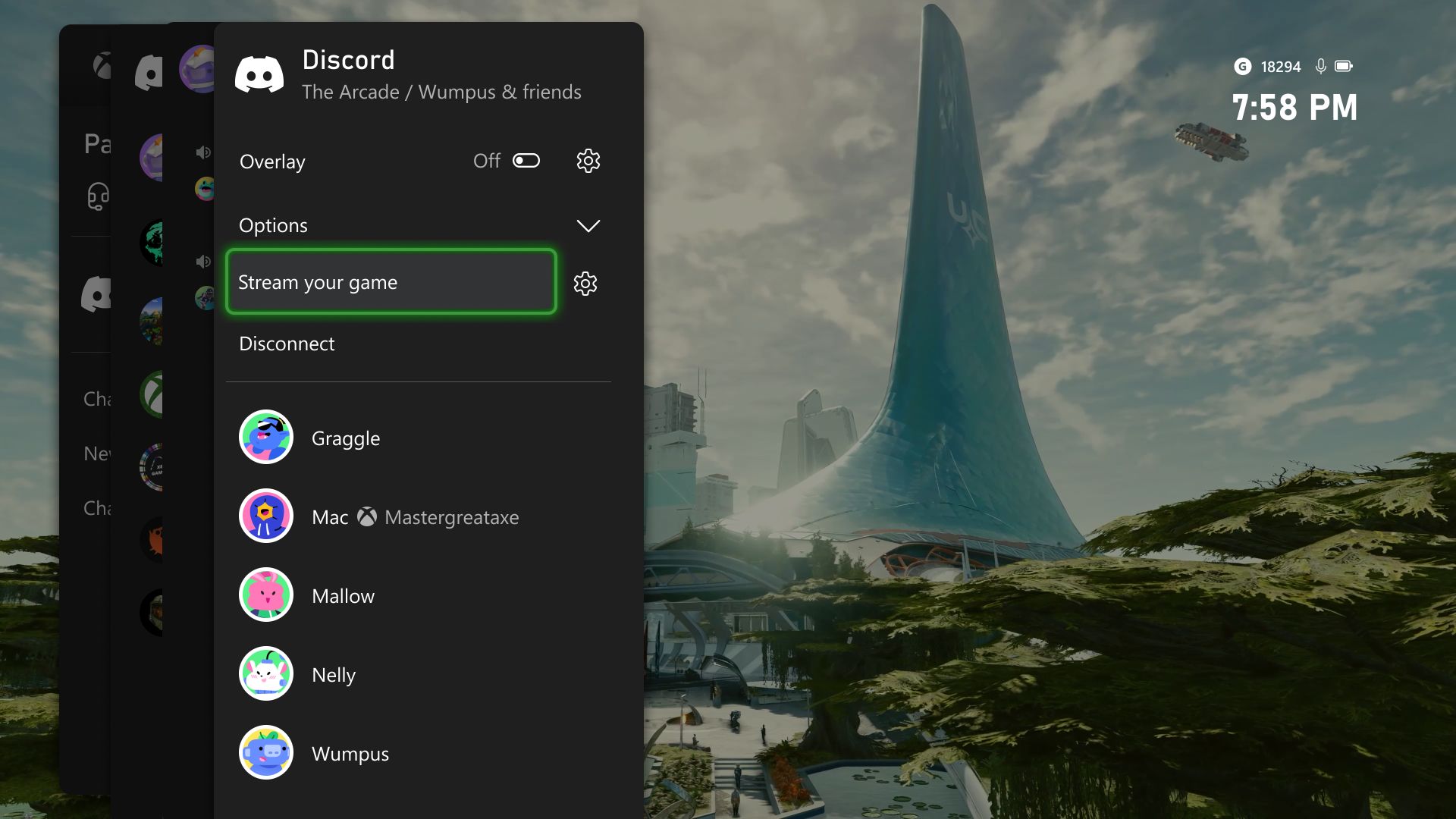
Task: Click Stream your game button
Action: pos(389,281)
